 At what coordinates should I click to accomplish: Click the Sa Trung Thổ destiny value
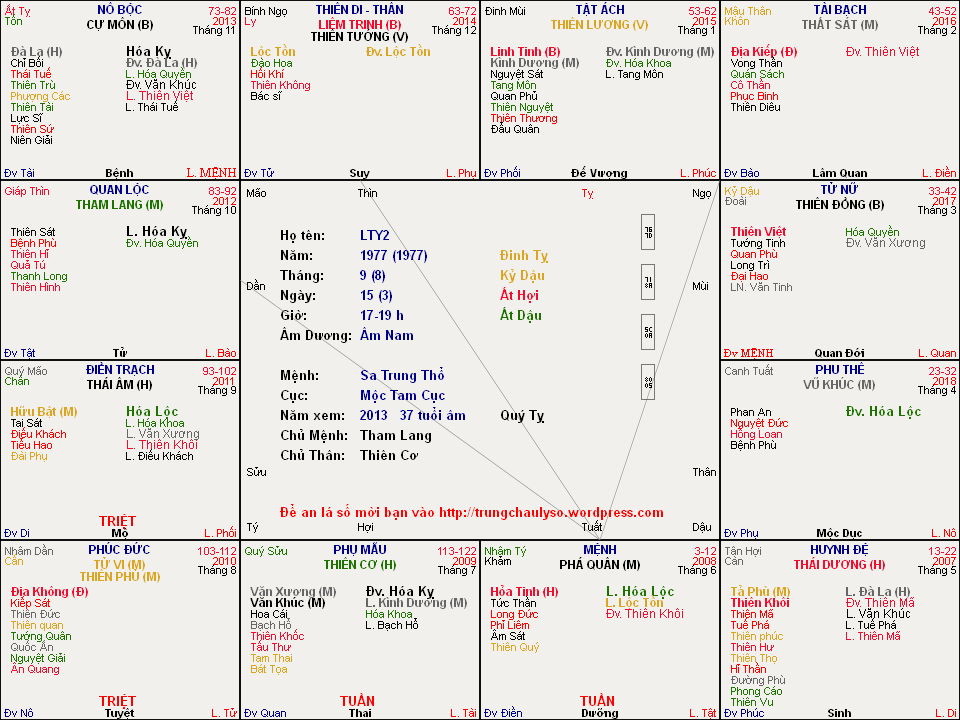tap(402, 375)
